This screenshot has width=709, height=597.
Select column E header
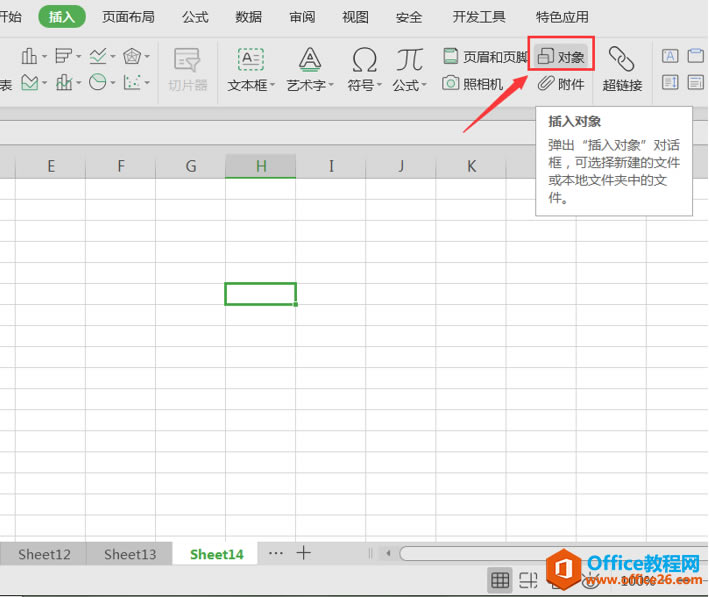[51, 166]
